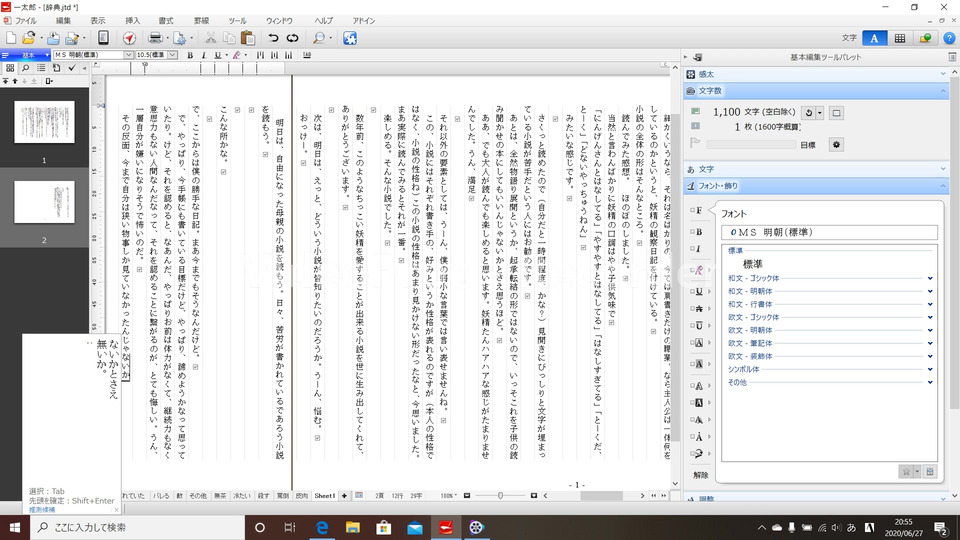Expand the 和文 - ゴシック体 font group
This screenshot has height=540, width=960.
coord(930,278)
